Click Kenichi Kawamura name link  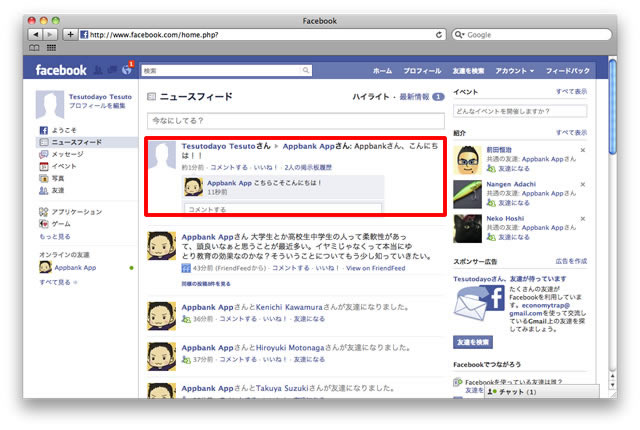point(289,307)
